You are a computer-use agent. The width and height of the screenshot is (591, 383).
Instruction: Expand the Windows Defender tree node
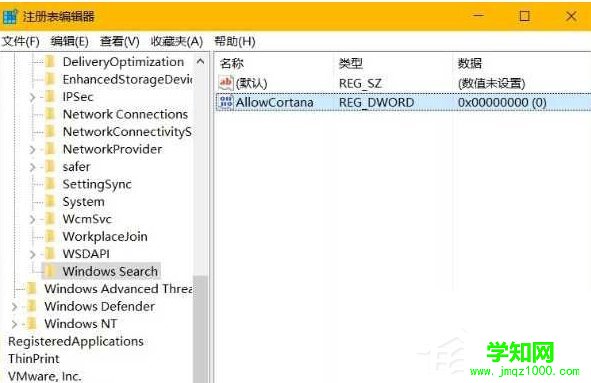click(14, 307)
